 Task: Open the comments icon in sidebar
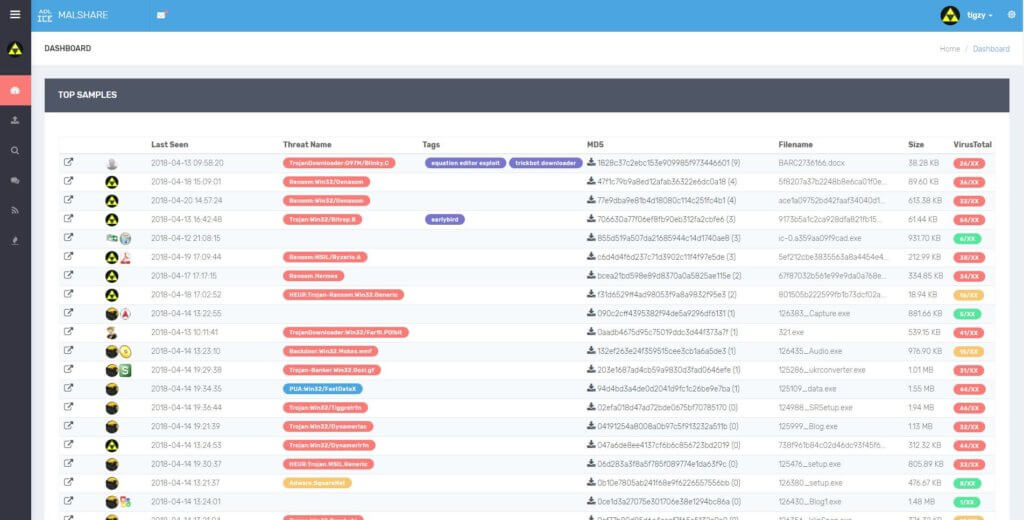[x=15, y=181]
